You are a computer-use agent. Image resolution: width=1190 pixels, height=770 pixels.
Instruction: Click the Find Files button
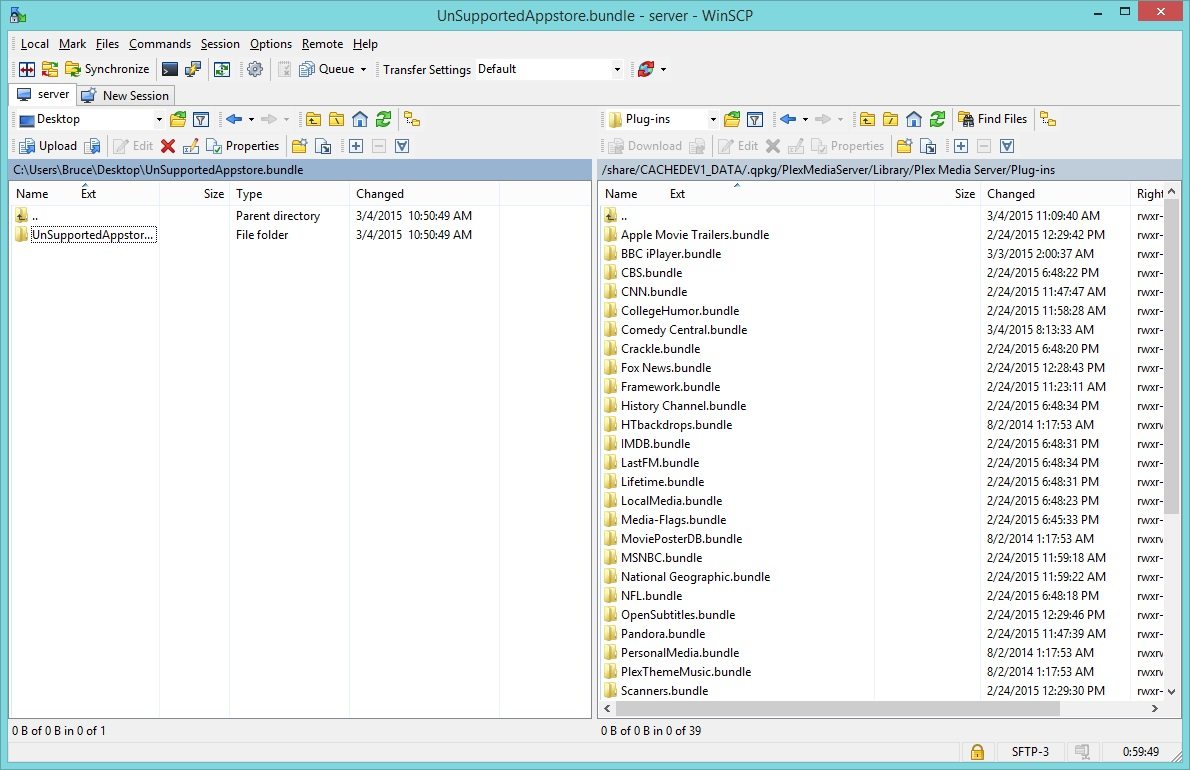[x=993, y=119]
